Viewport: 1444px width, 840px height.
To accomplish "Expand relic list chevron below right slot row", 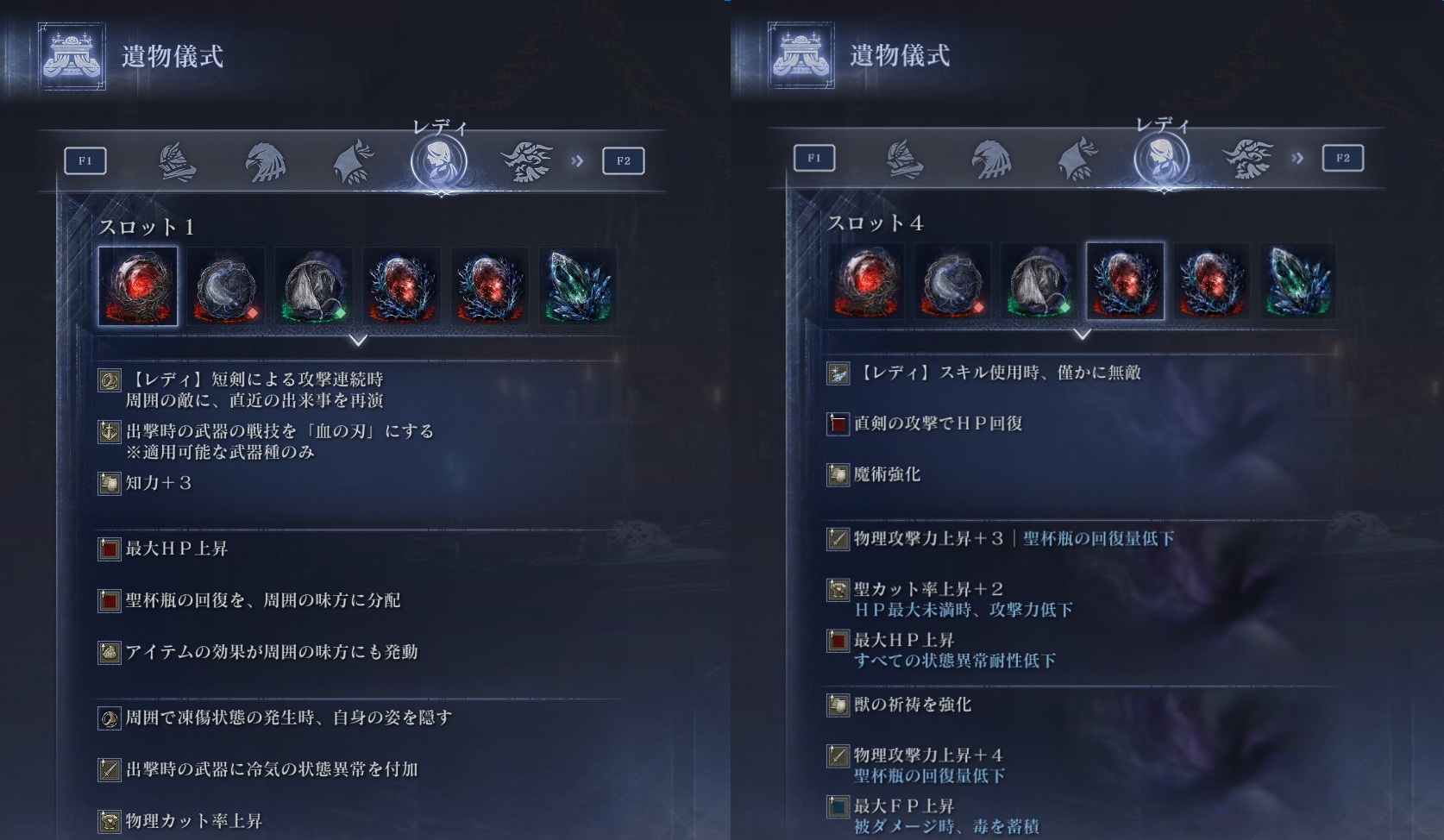I will click(x=1083, y=334).
